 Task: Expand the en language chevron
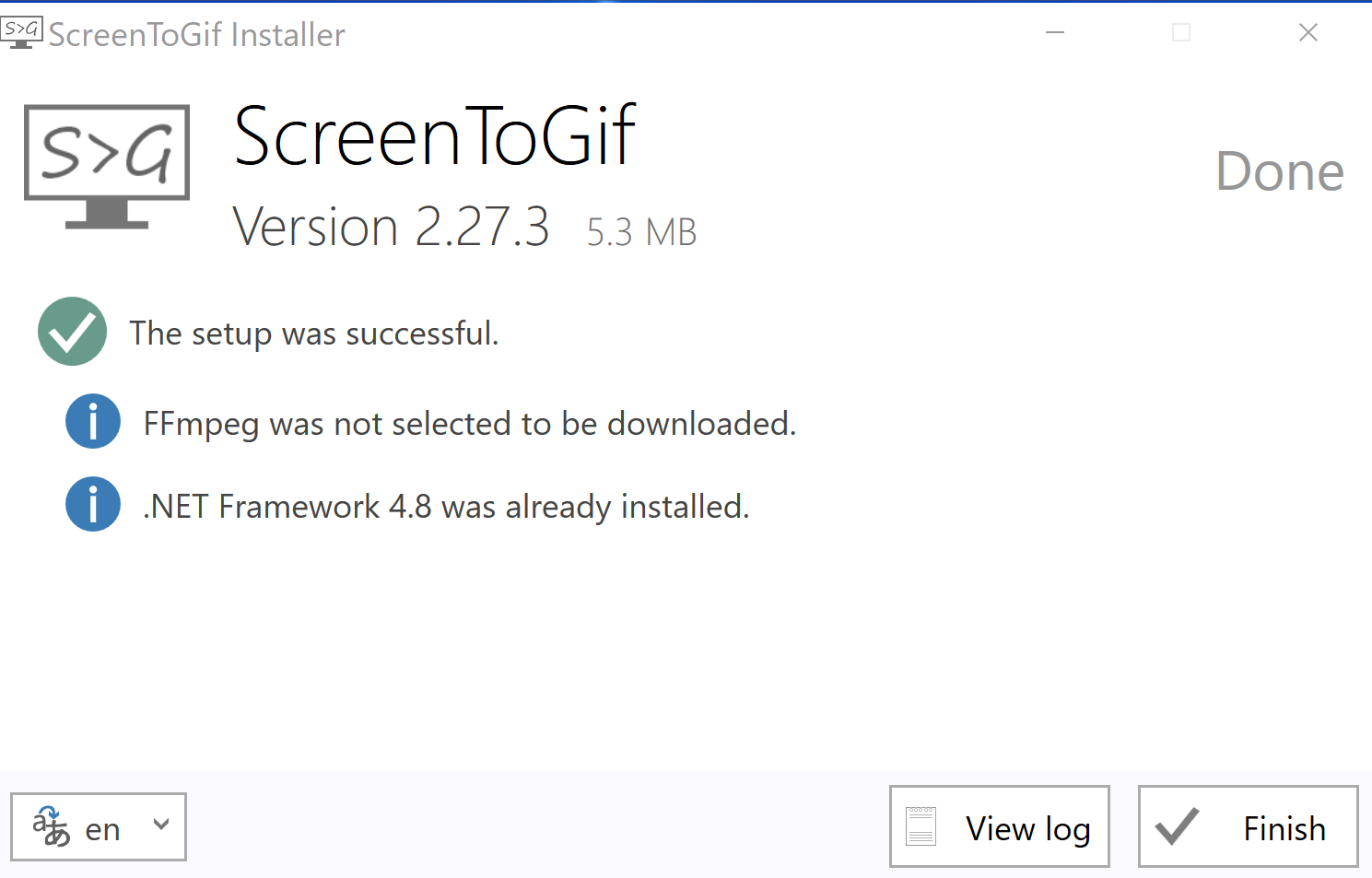(x=160, y=825)
